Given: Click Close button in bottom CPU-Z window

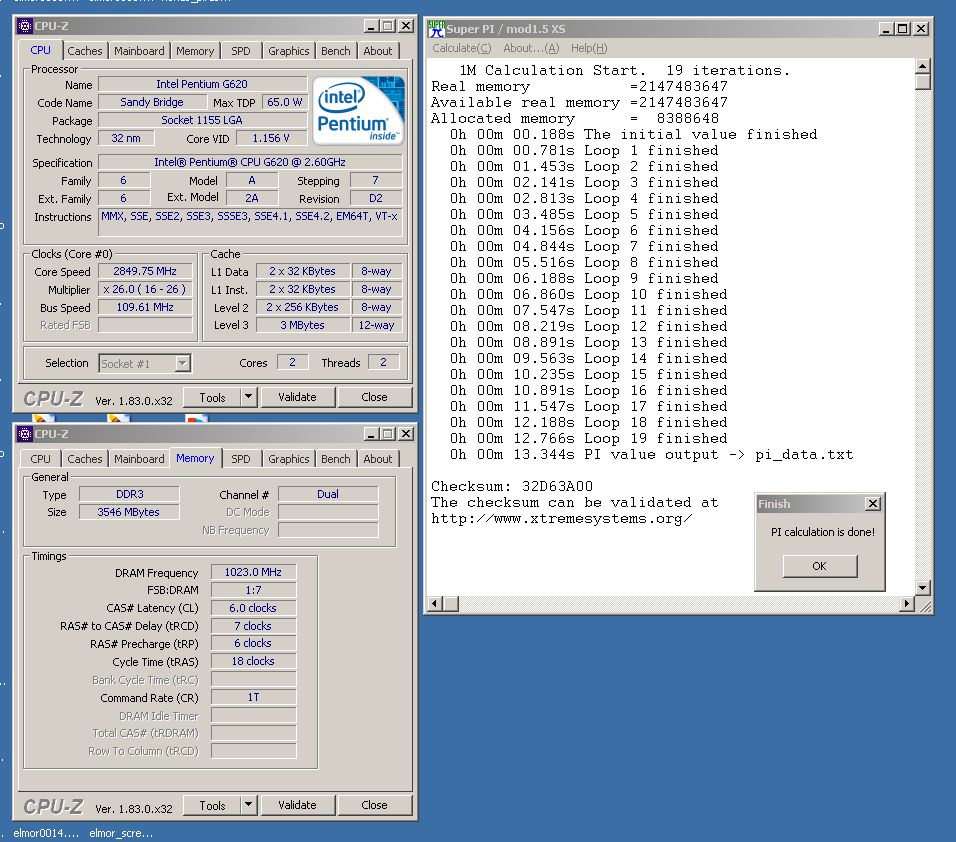Looking at the screenshot, I should point(374,805).
